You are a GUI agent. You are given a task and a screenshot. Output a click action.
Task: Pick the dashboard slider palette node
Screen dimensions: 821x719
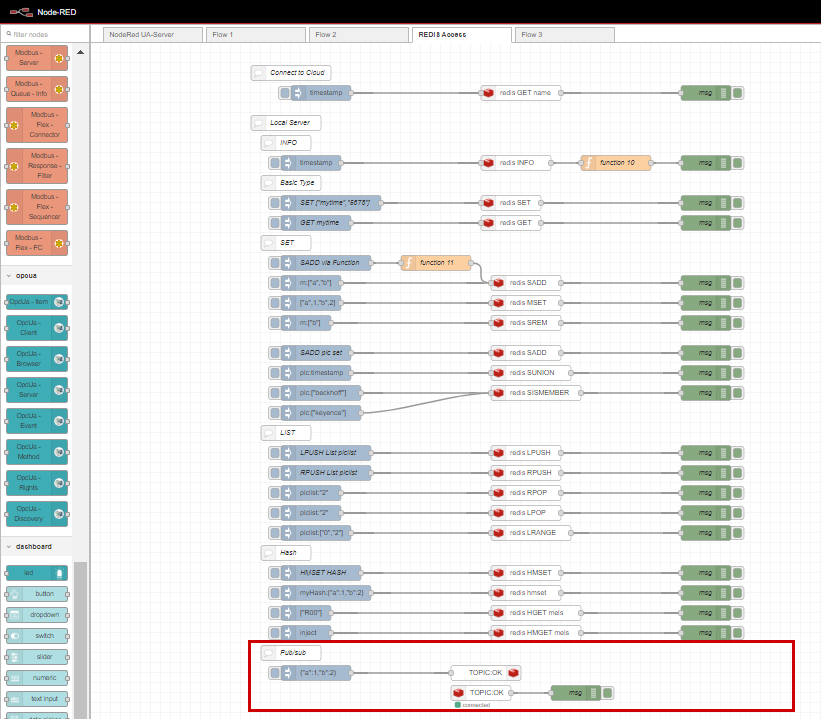[x=37, y=657]
